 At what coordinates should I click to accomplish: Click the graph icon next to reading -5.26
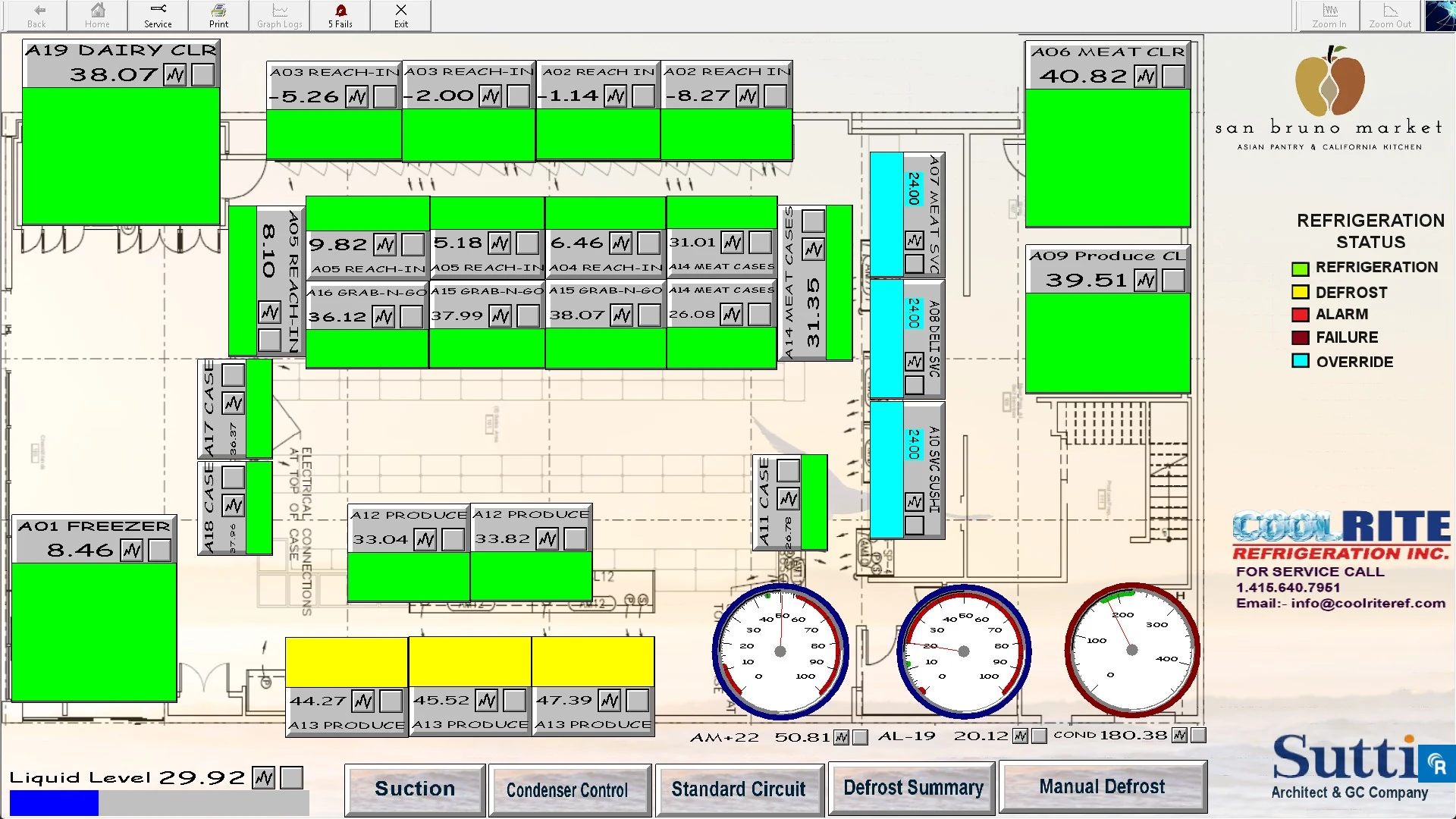coord(357,96)
